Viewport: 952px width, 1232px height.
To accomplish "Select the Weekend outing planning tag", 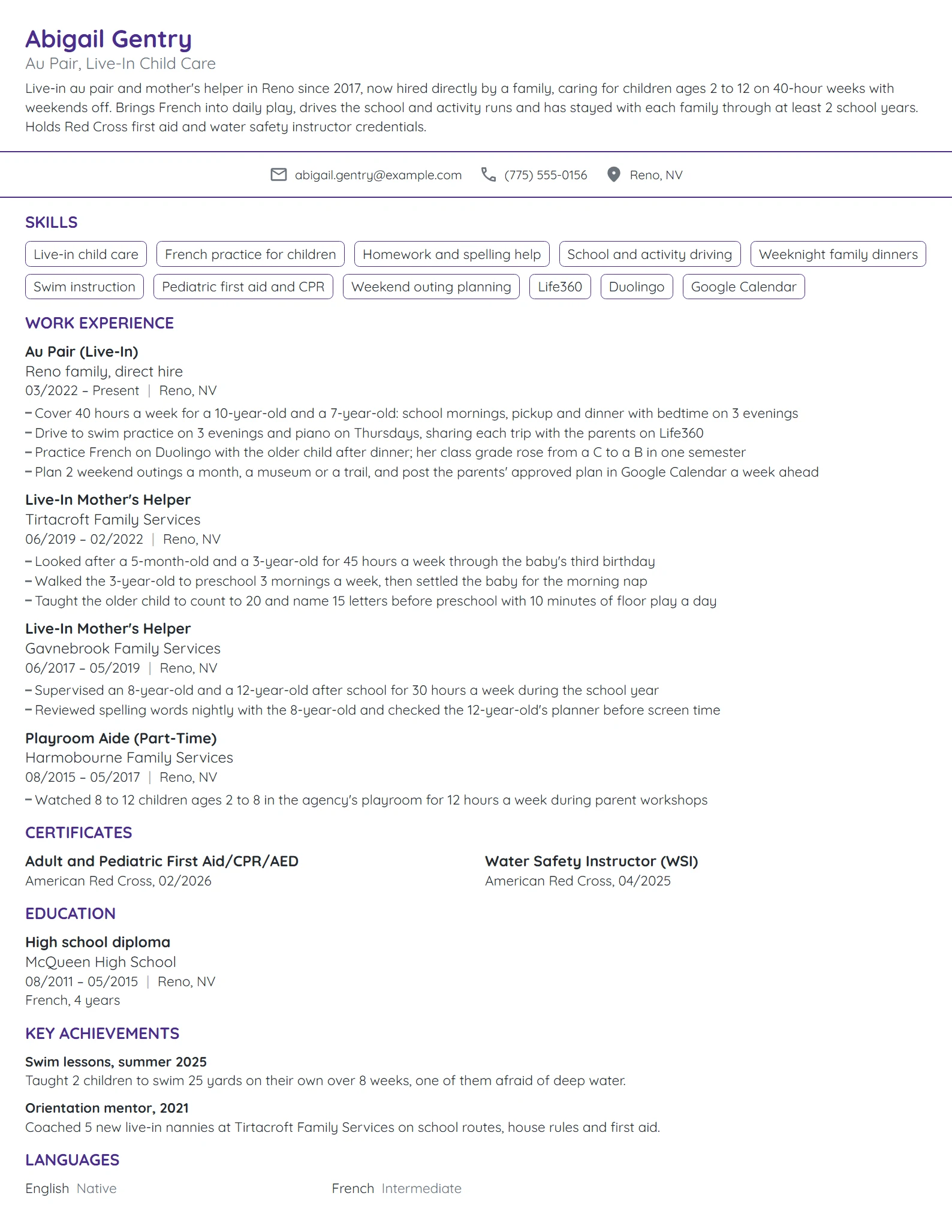I will [431, 287].
